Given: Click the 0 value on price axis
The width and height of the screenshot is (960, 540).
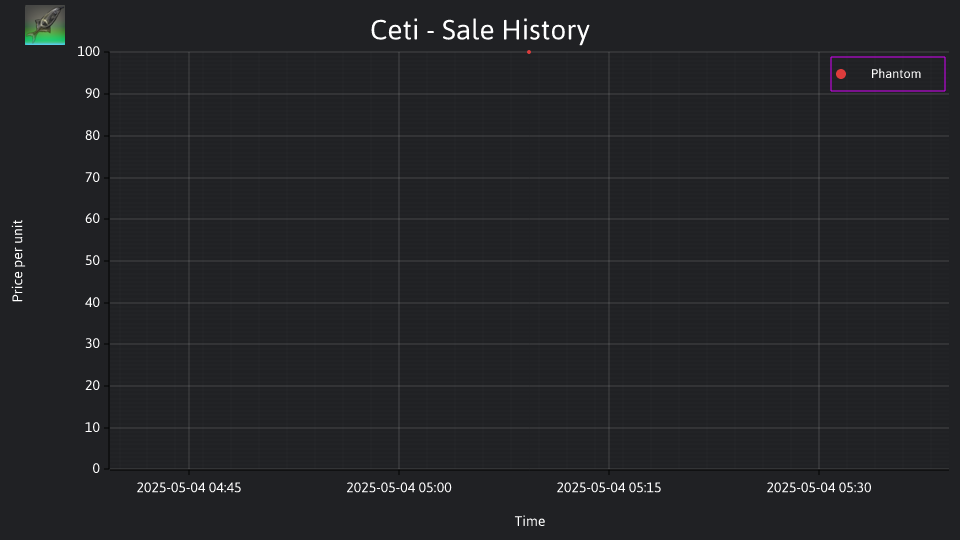Looking at the screenshot, I should click(96, 468).
